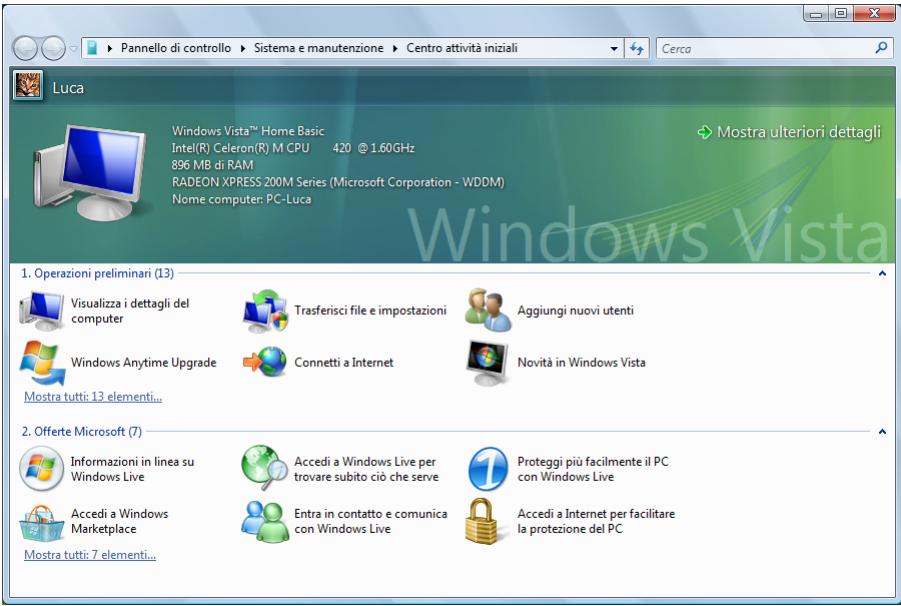Open the Windows Anytime Upgrade icon
Image resolution: width=901 pixels, height=606 pixels.
pyautogui.click(x=42, y=362)
